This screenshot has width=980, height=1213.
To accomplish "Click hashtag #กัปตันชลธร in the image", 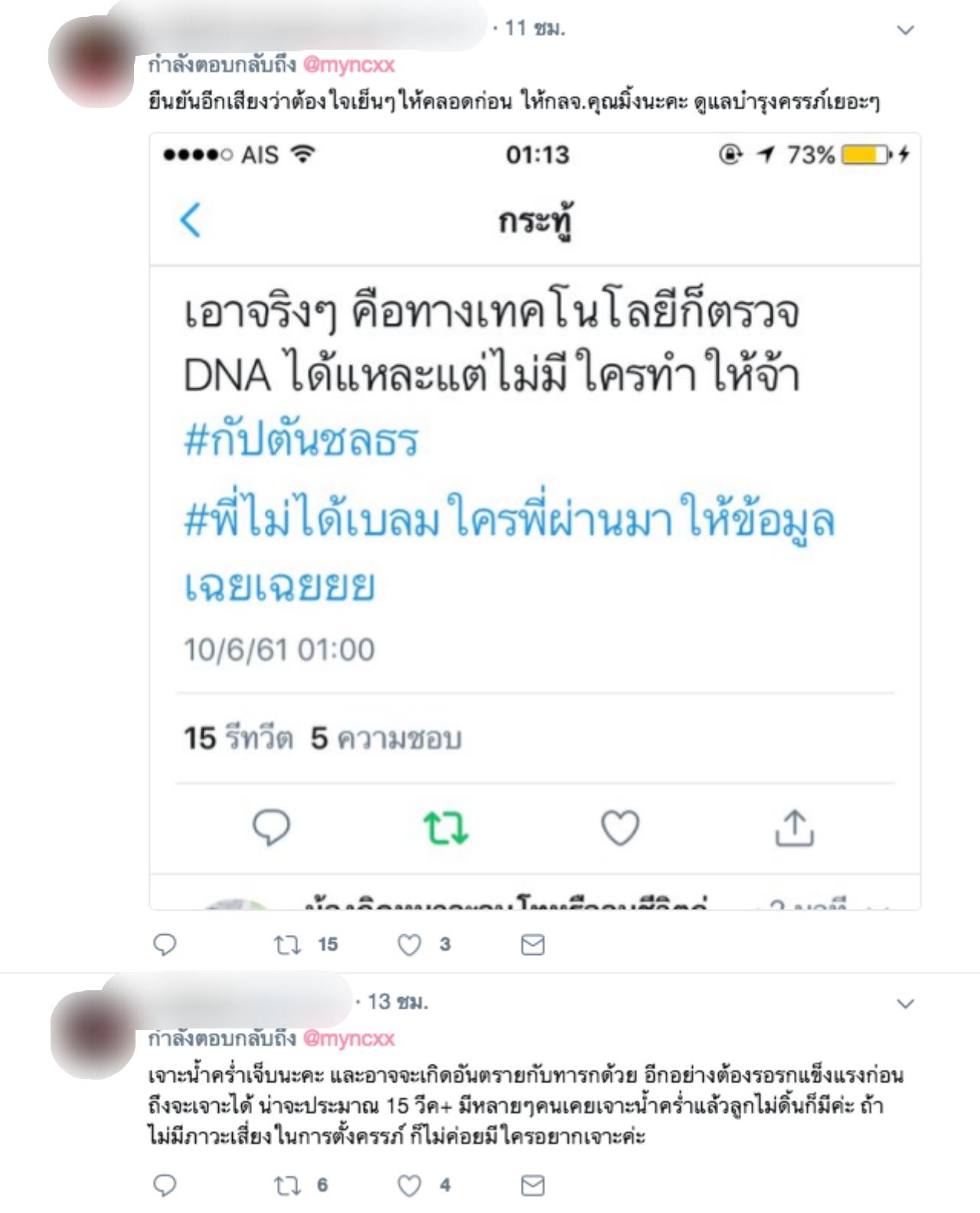I will point(302,440).
